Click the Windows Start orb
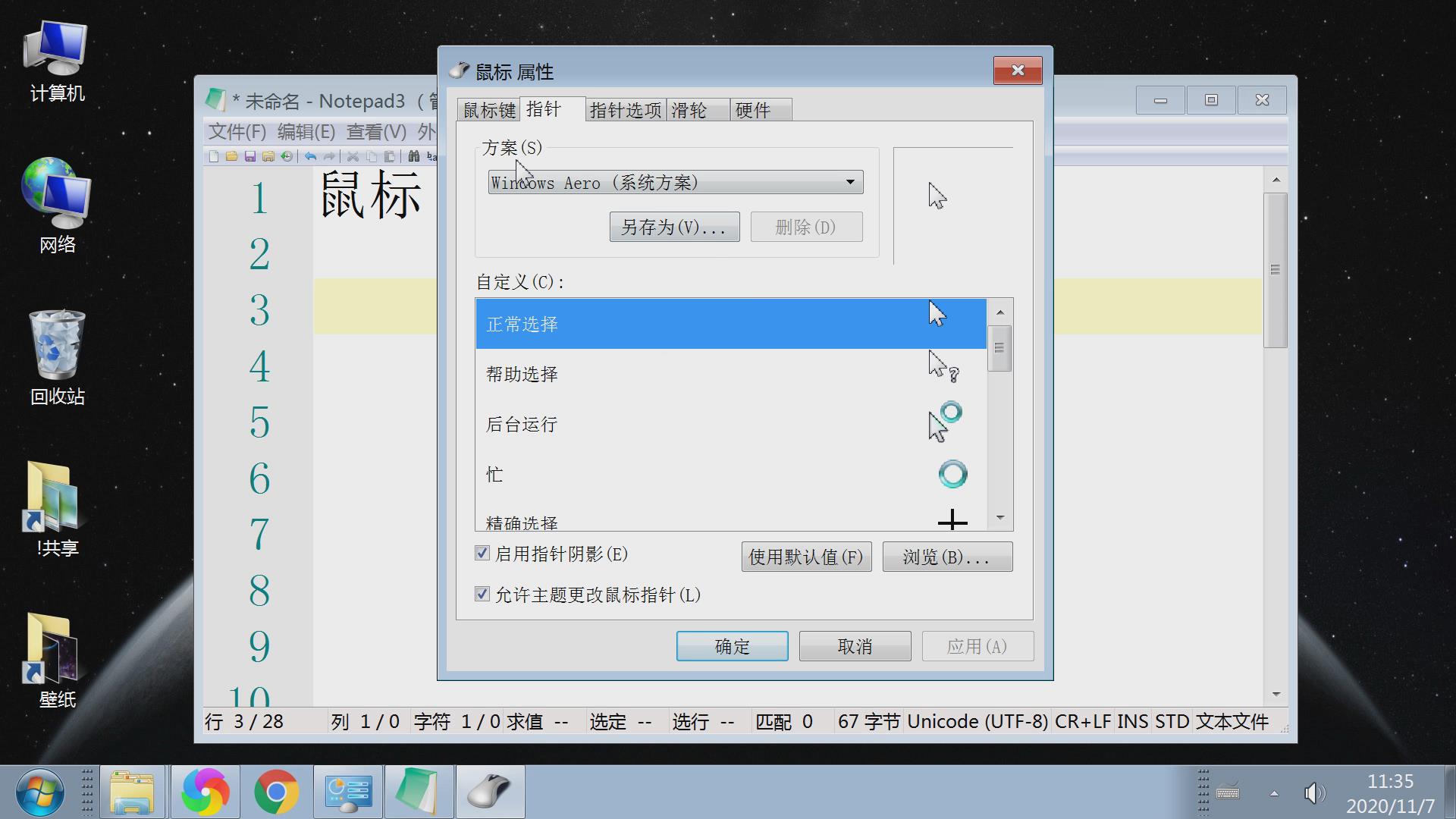1456x819 pixels. tap(39, 792)
